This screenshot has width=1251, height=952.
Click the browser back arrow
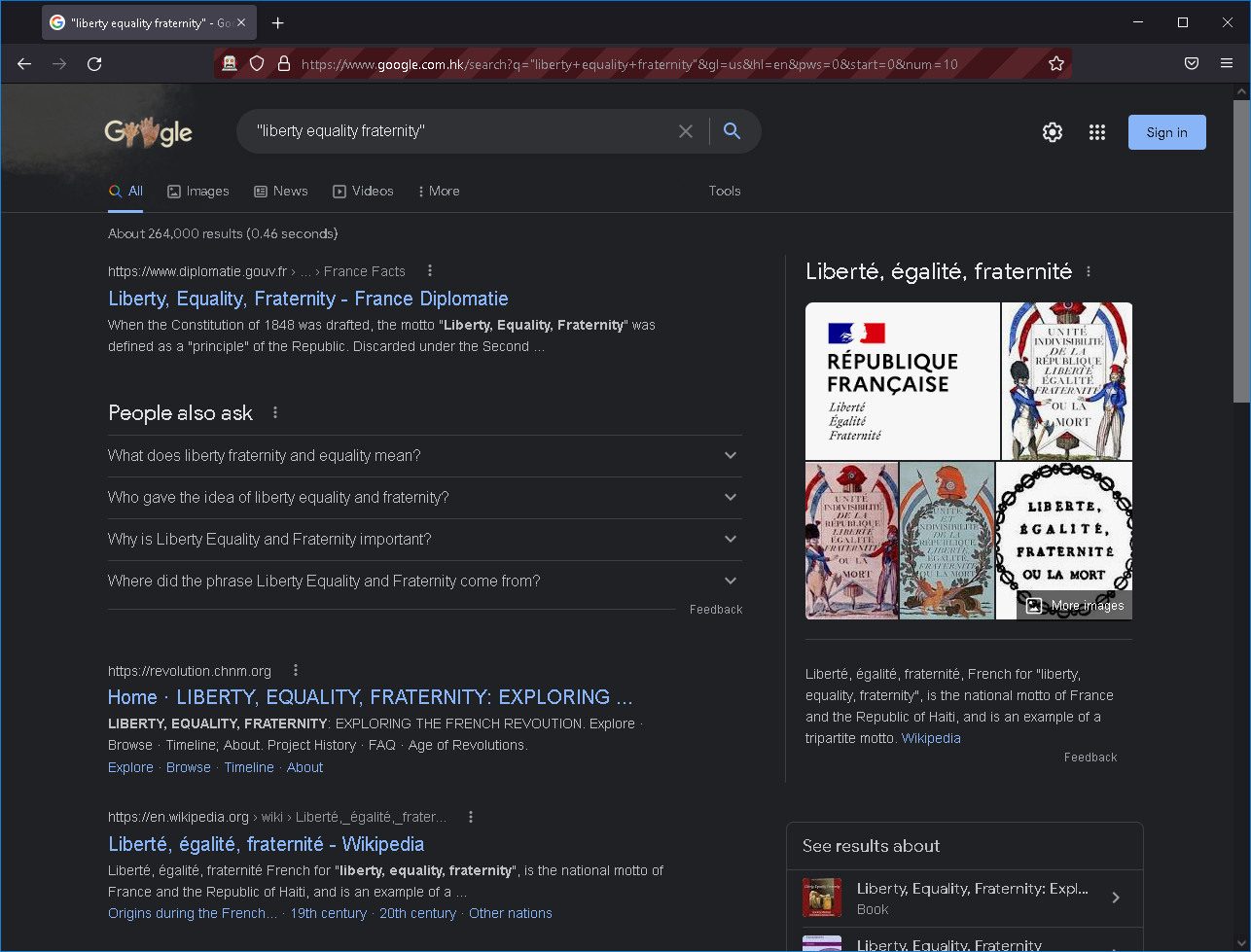24,64
